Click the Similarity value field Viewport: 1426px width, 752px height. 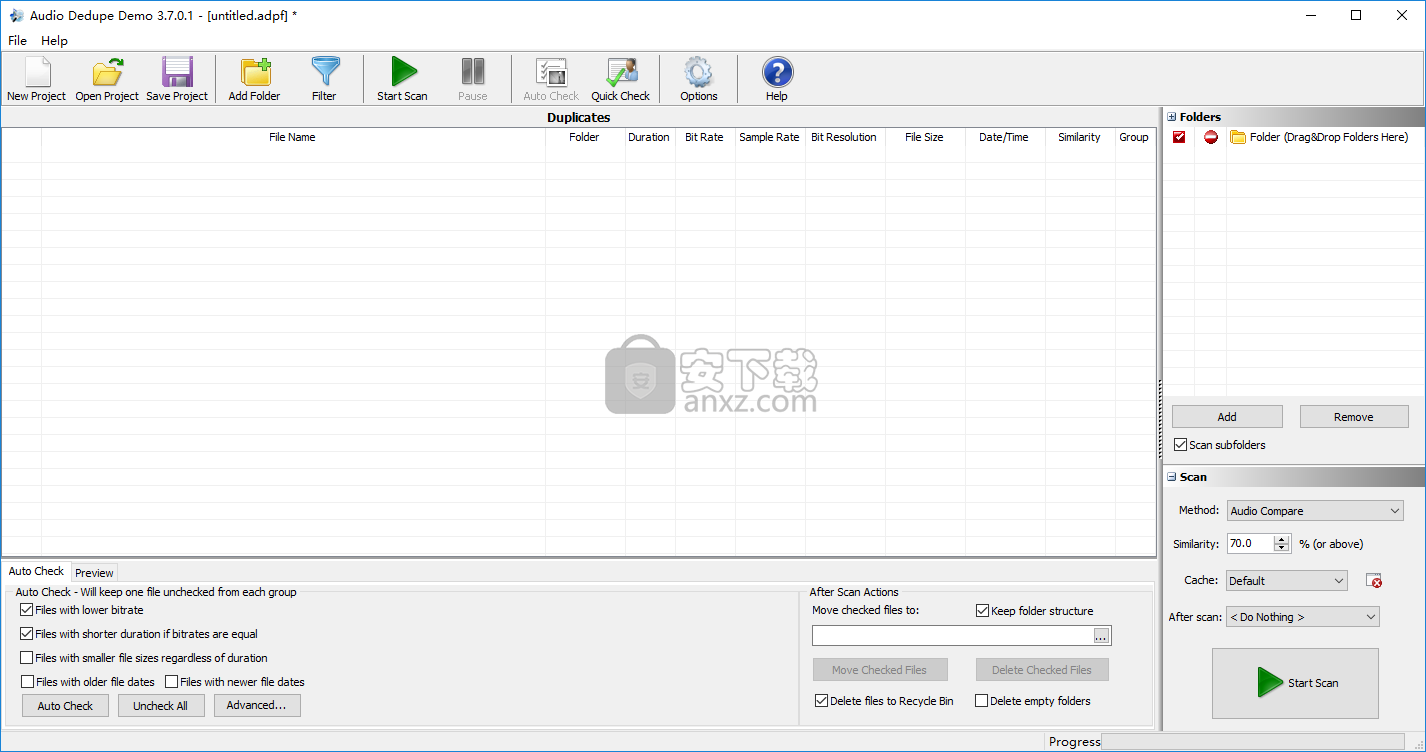1250,544
